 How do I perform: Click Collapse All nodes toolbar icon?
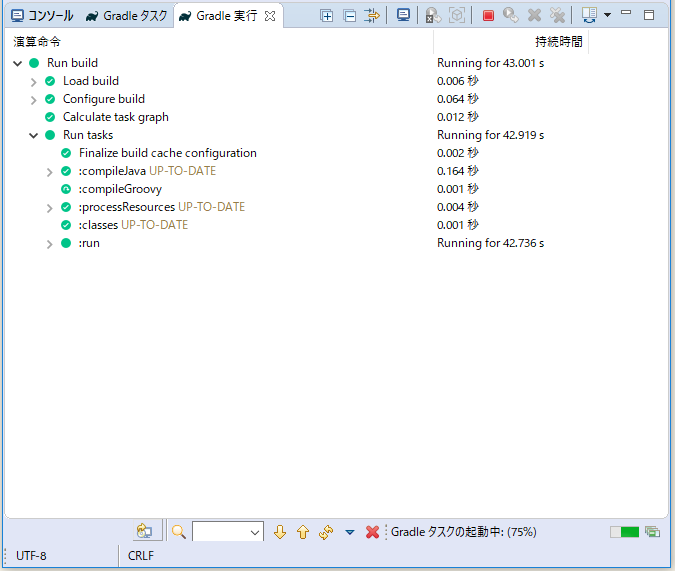coord(350,16)
